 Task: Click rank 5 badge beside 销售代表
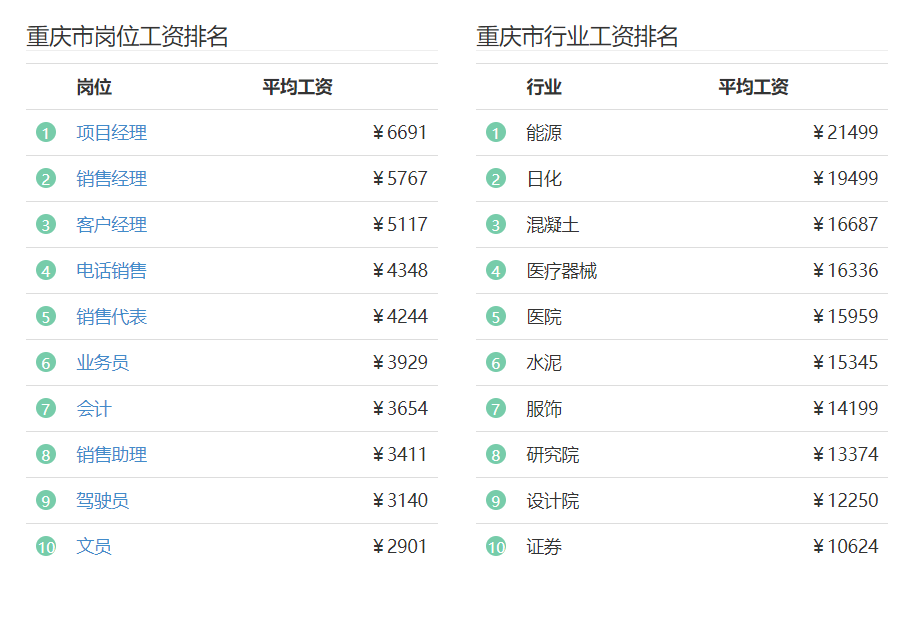click(46, 316)
